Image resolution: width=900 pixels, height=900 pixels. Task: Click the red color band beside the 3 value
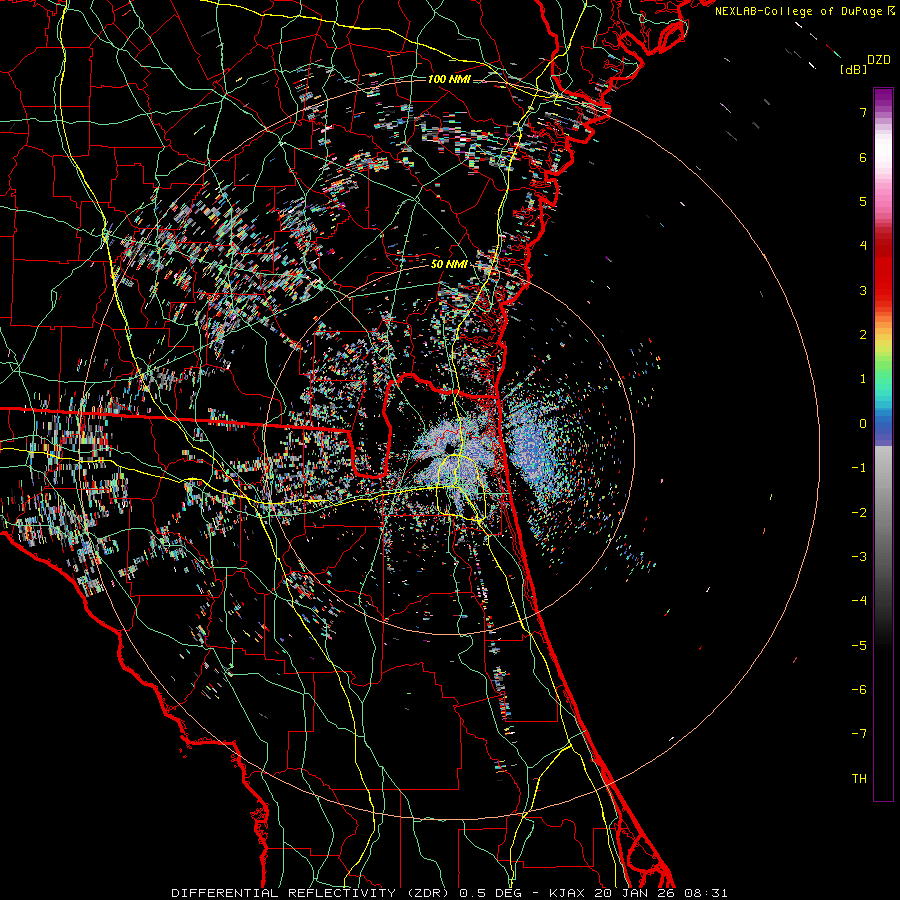[883, 290]
